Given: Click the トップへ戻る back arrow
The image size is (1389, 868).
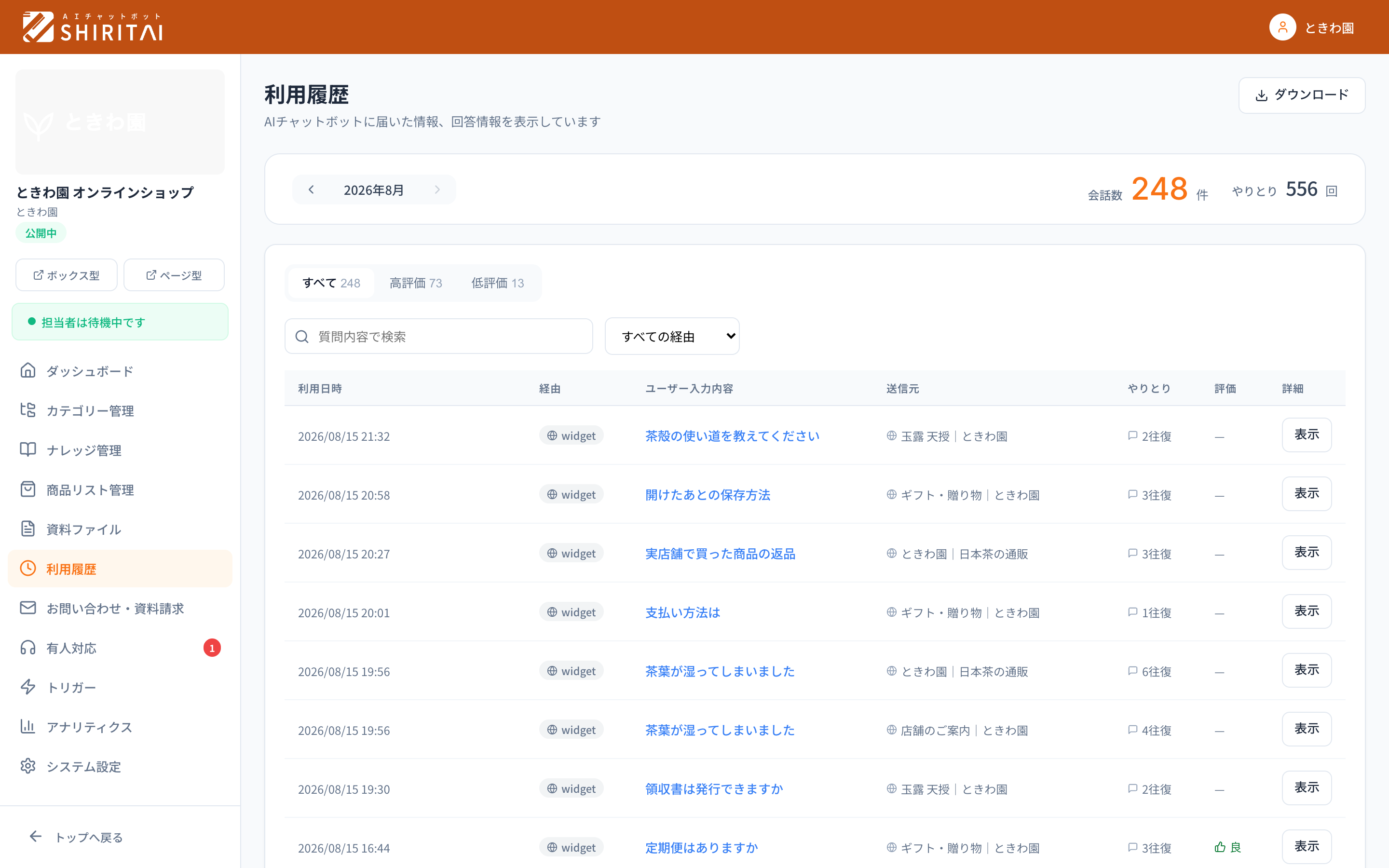Looking at the screenshot, I should tap(36, 837).
